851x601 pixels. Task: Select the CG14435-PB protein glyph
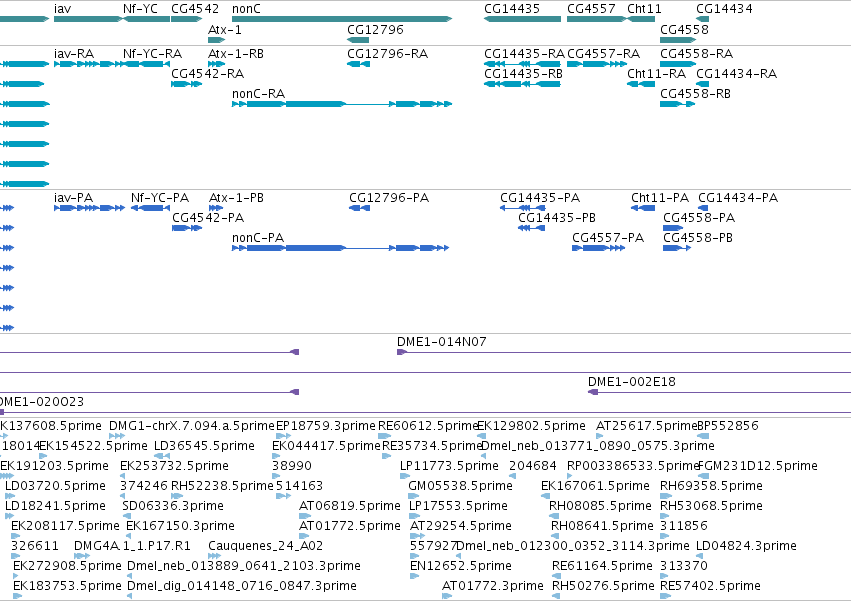coord(531,228)
